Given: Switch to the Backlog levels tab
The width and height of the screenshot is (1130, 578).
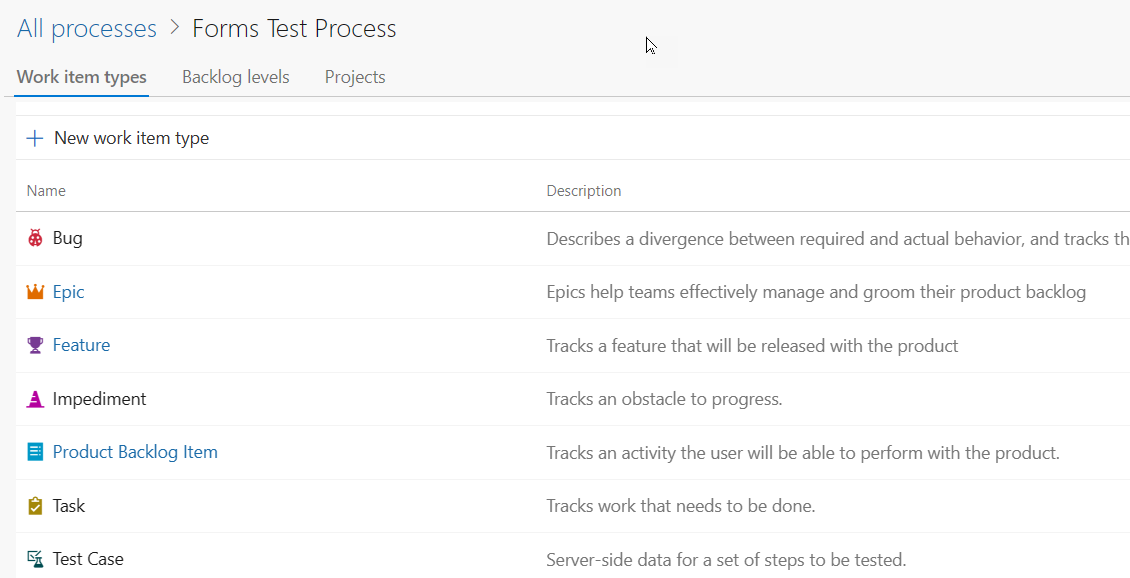Looking at the screenshot, I should click(x=235, y=77).
